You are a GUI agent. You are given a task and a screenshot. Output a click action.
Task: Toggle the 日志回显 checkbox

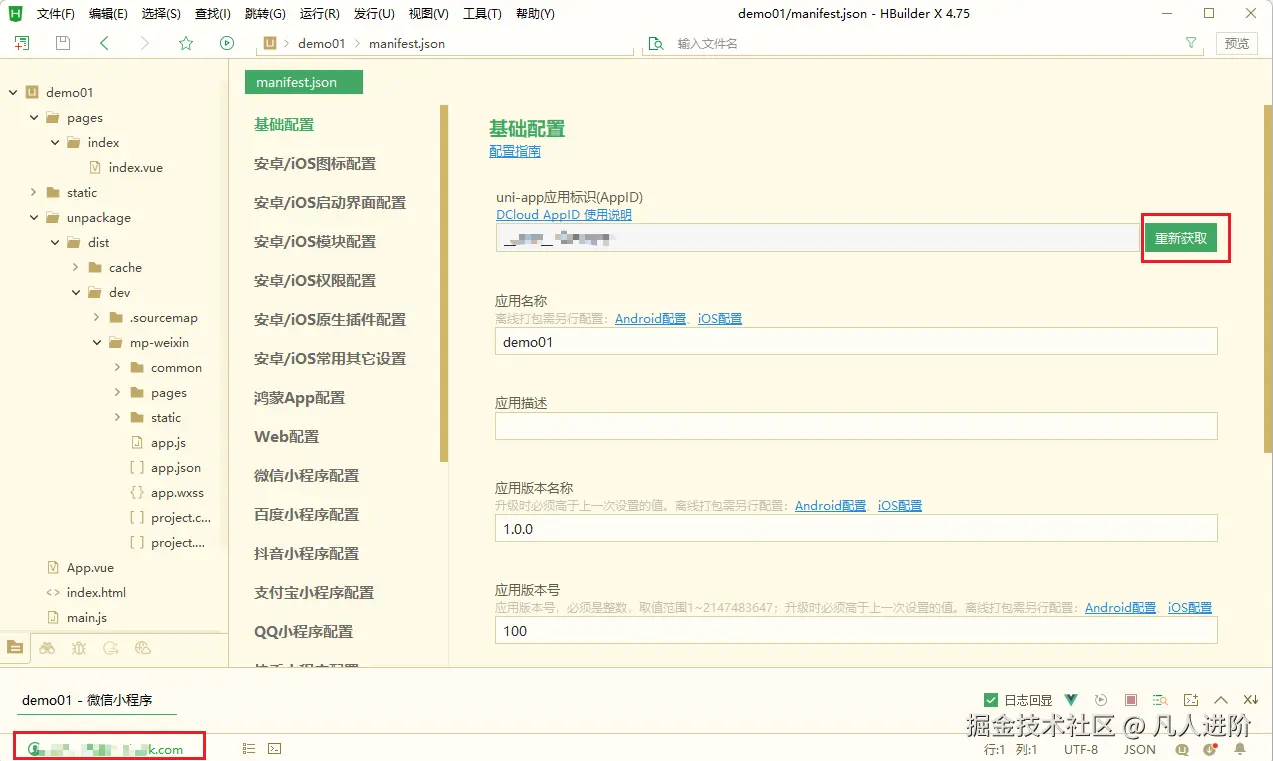[991, 700]
